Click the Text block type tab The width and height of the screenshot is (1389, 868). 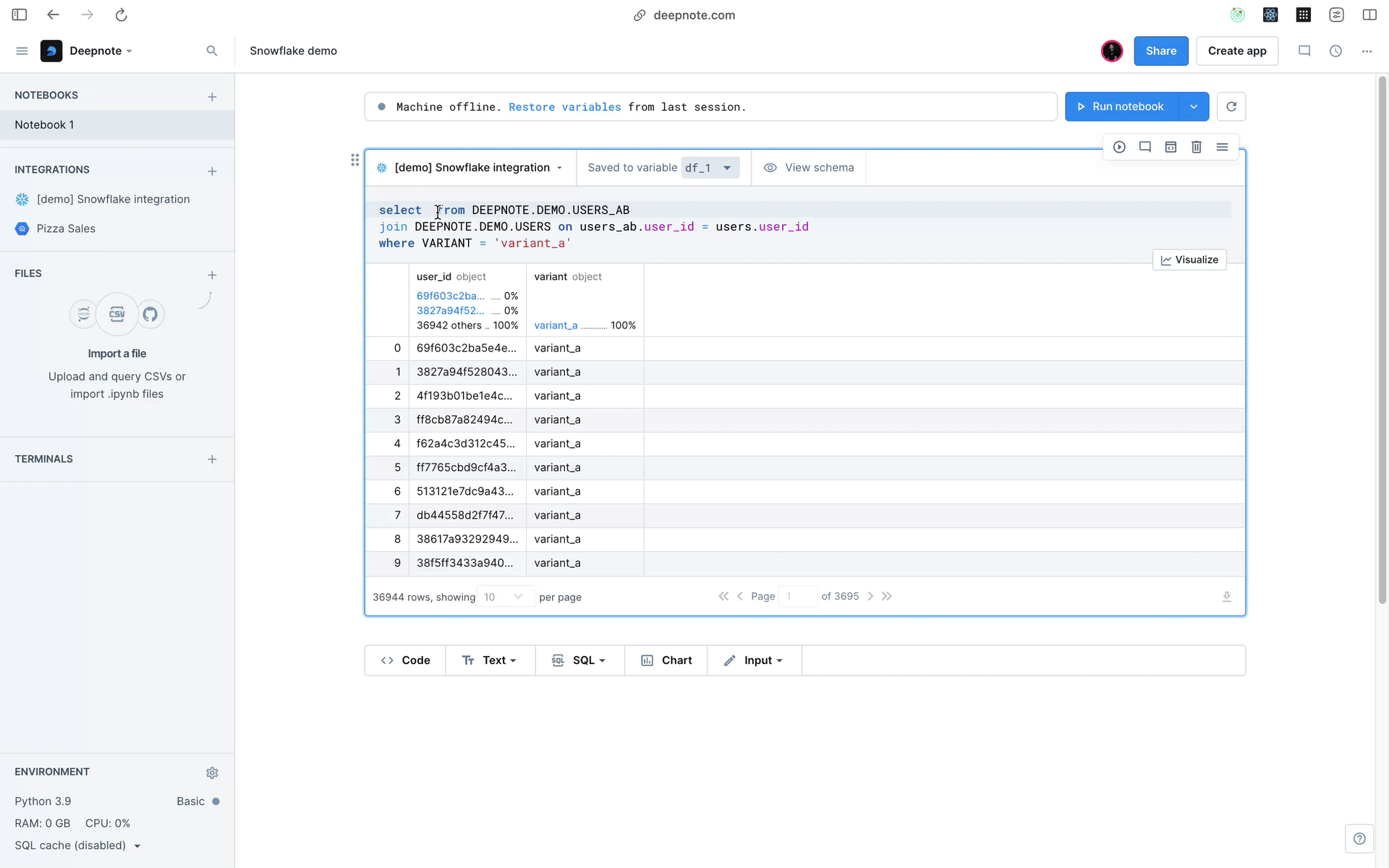pyautogui.click(x=488, y=660)
